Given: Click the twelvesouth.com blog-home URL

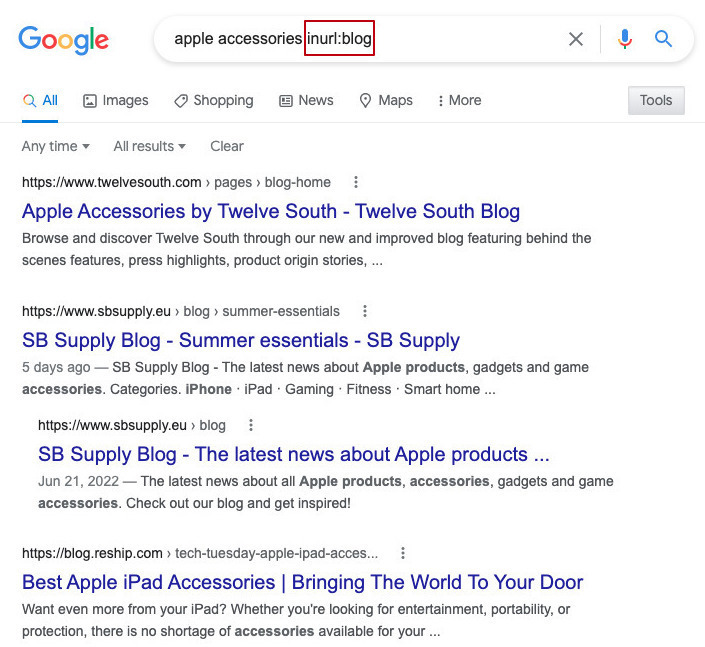Looking at the screenshot, I should pos(176,182).
